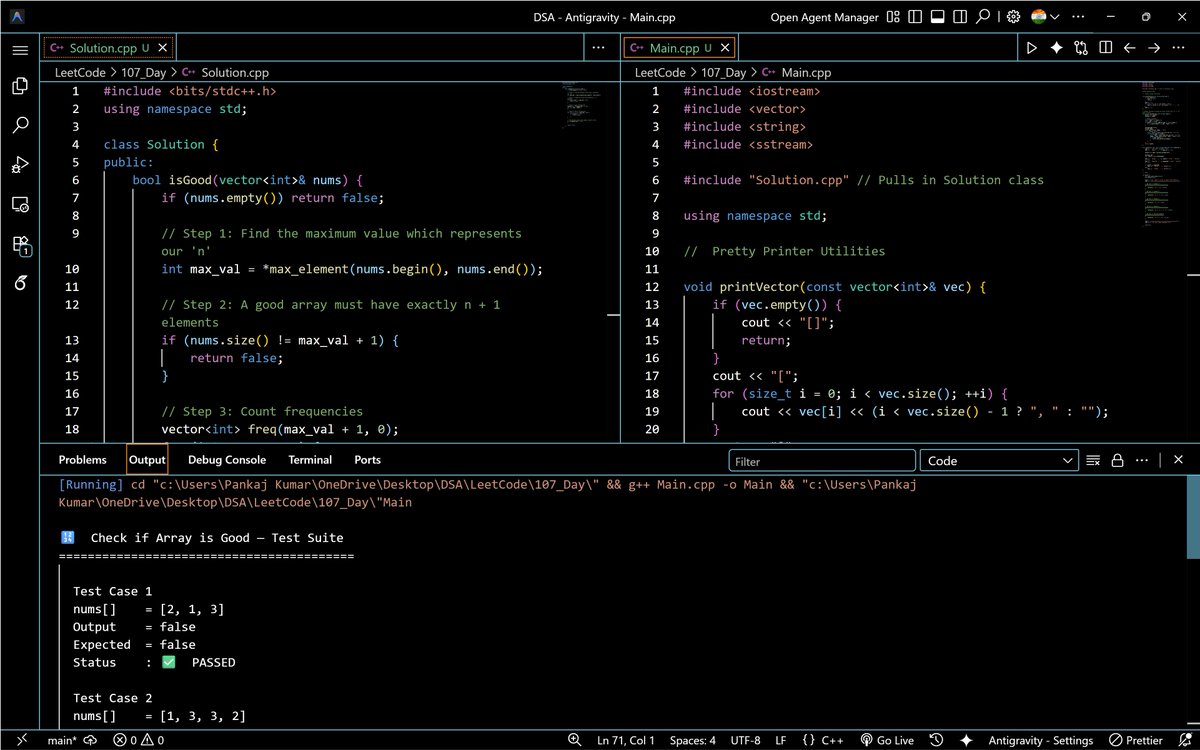
Task: Go forward with the right arrow
Action: click(1154, 47)
